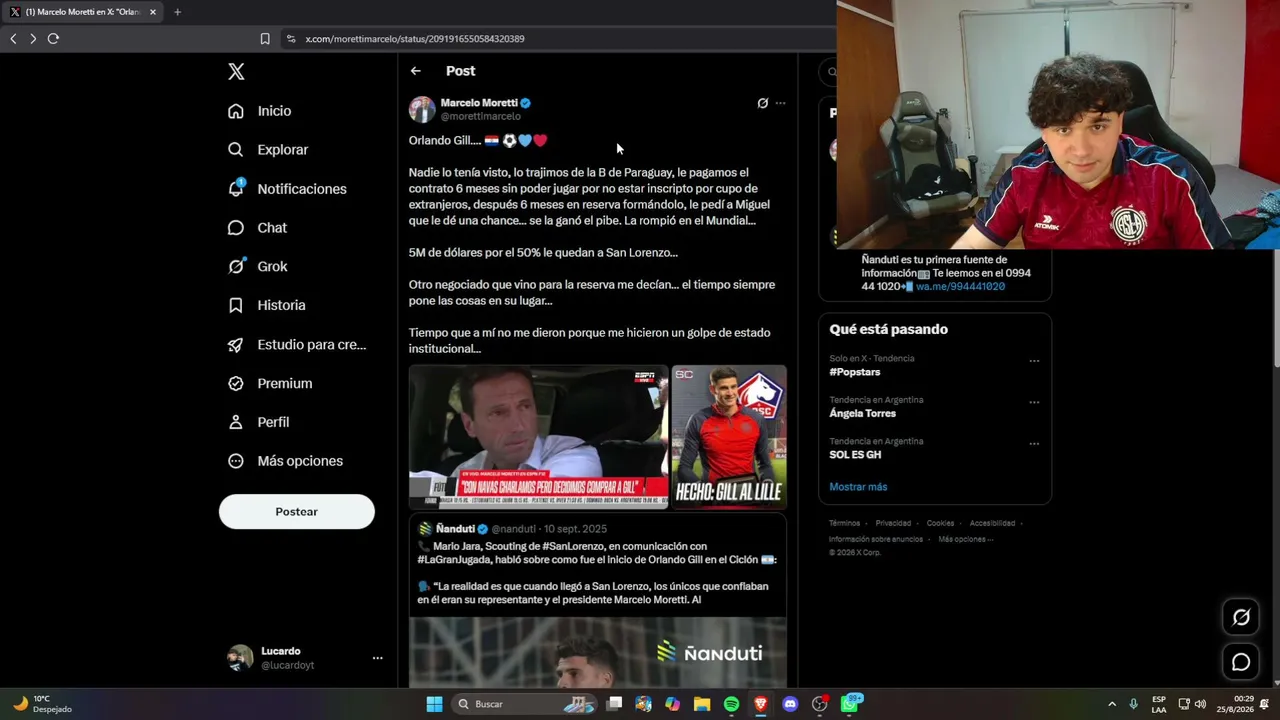Open the floating chat messages button
This screenshot has width=1280, height=720.
1241,662
